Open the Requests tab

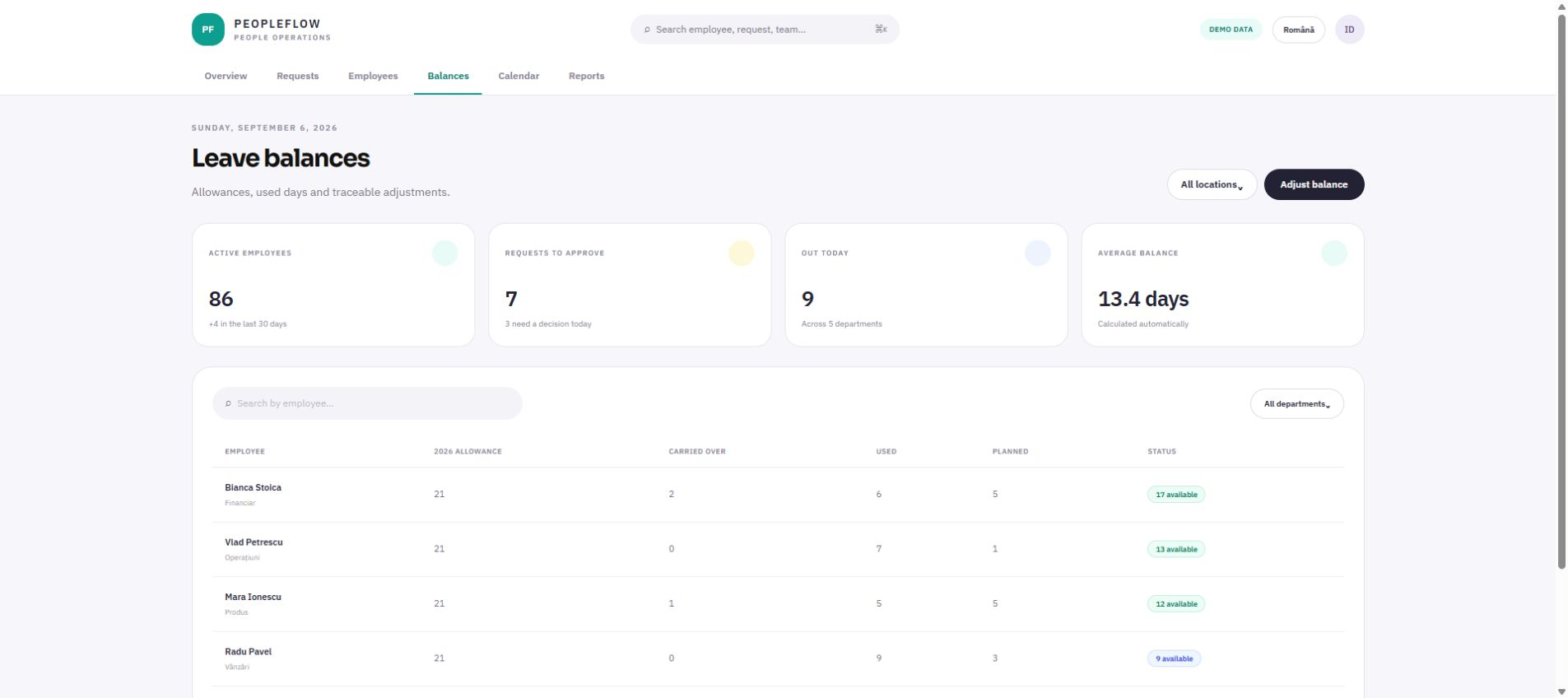click(297, 76)
